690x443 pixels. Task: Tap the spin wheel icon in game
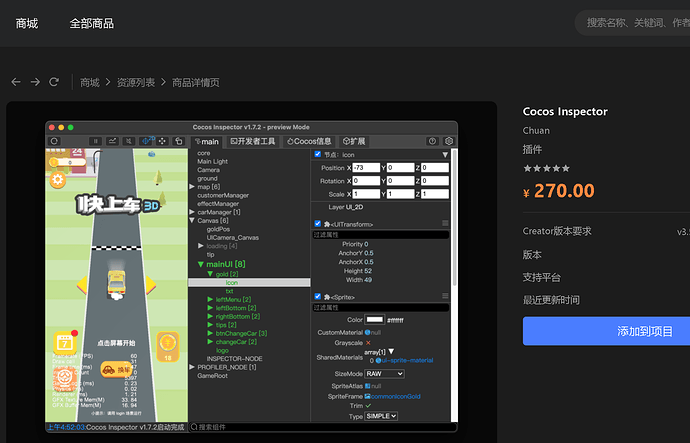click(65, 377)
